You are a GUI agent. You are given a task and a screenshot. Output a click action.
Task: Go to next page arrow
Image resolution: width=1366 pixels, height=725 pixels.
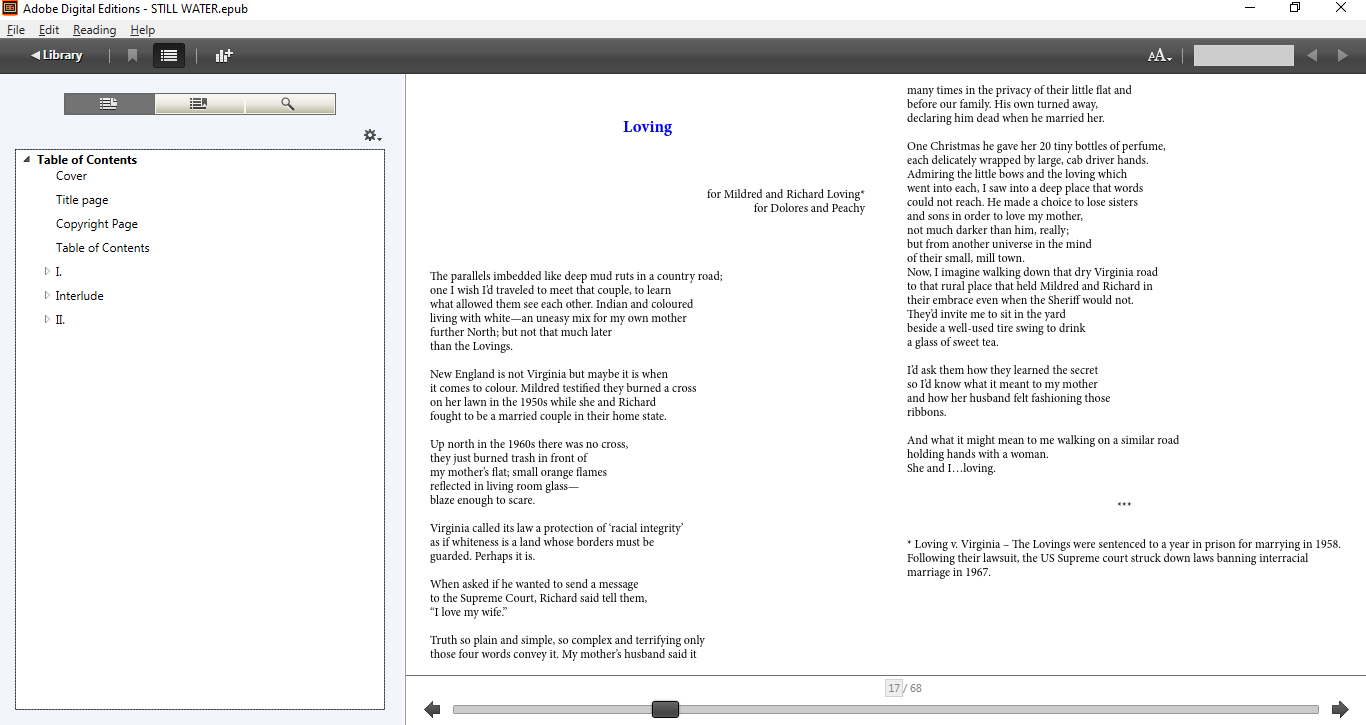tap(1340, 709)
